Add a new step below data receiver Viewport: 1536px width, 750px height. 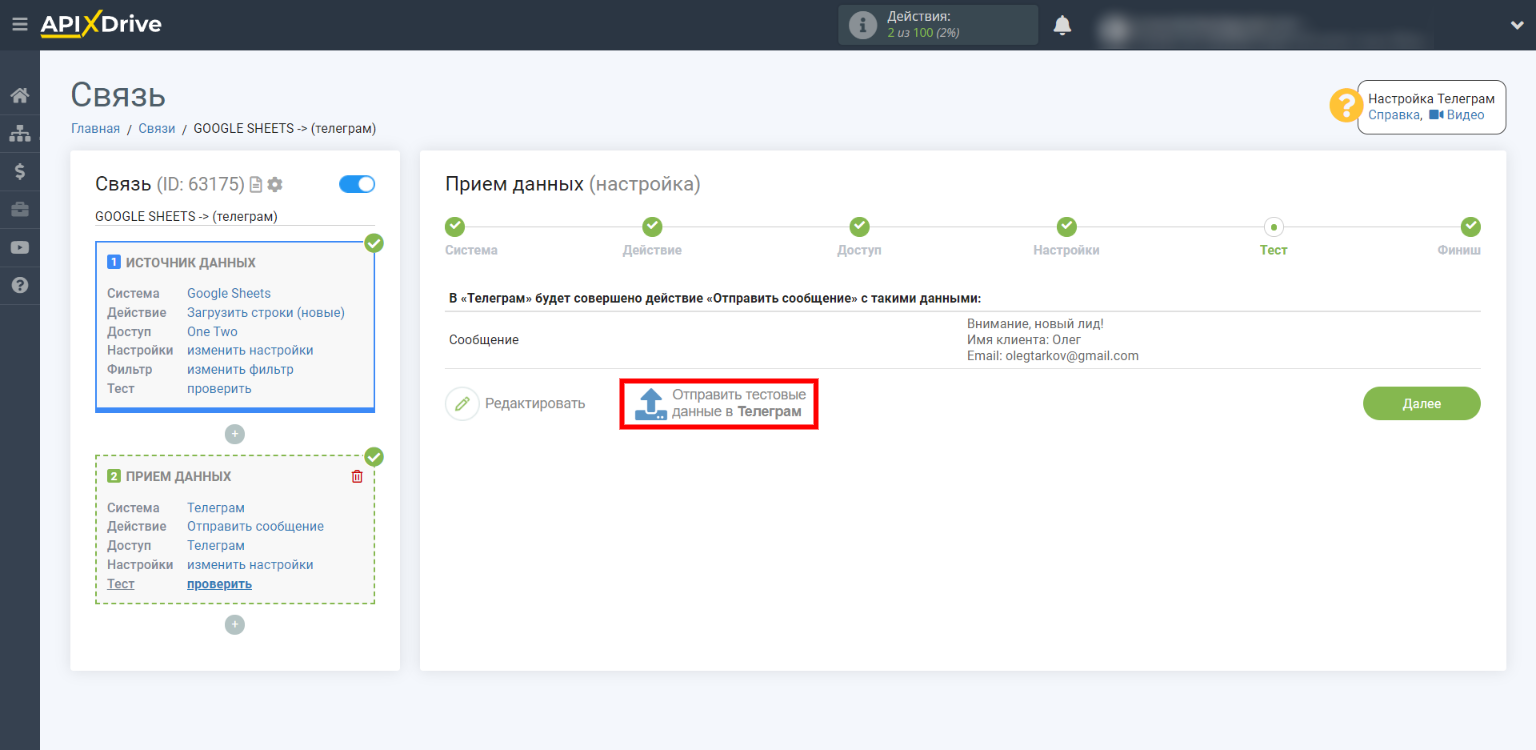[234, 625]
